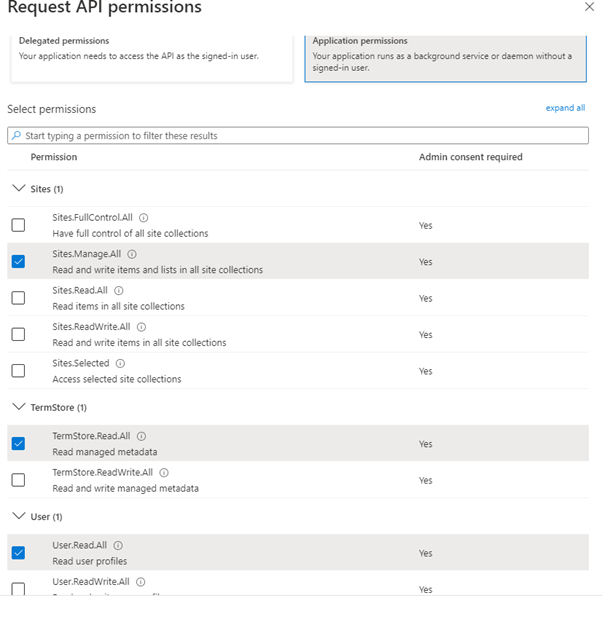Select the Application permissions card

pos(445,56)
